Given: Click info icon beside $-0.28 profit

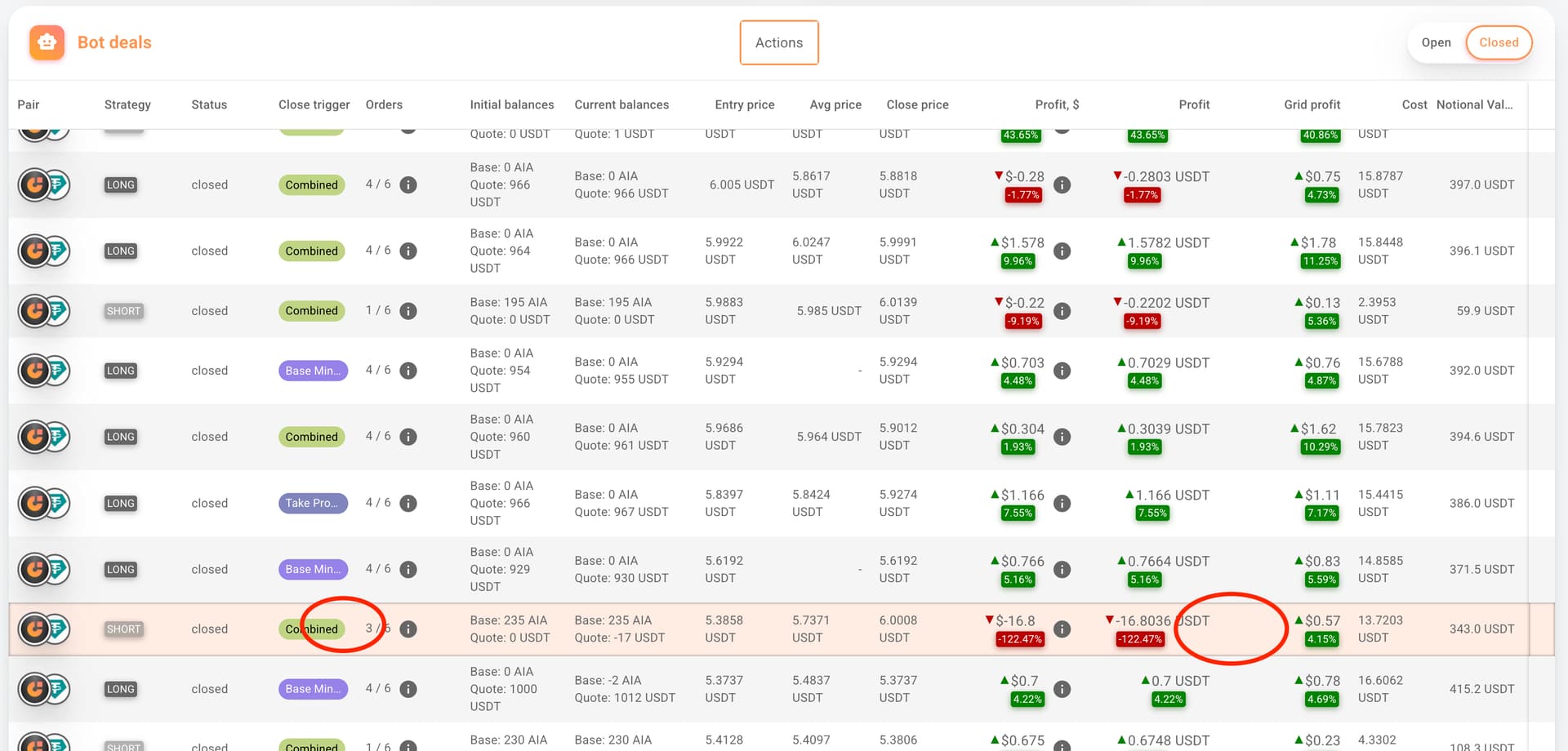Looking at the screenshot, I should coord(1062,185).
